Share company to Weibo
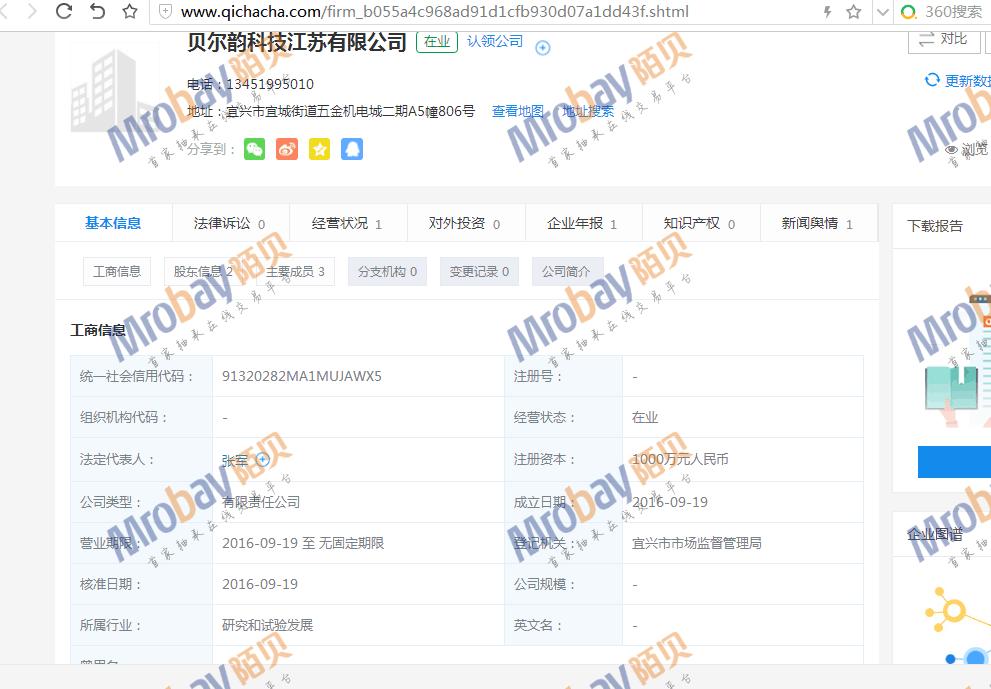The image size is (991, 689). tap(287, 149)
